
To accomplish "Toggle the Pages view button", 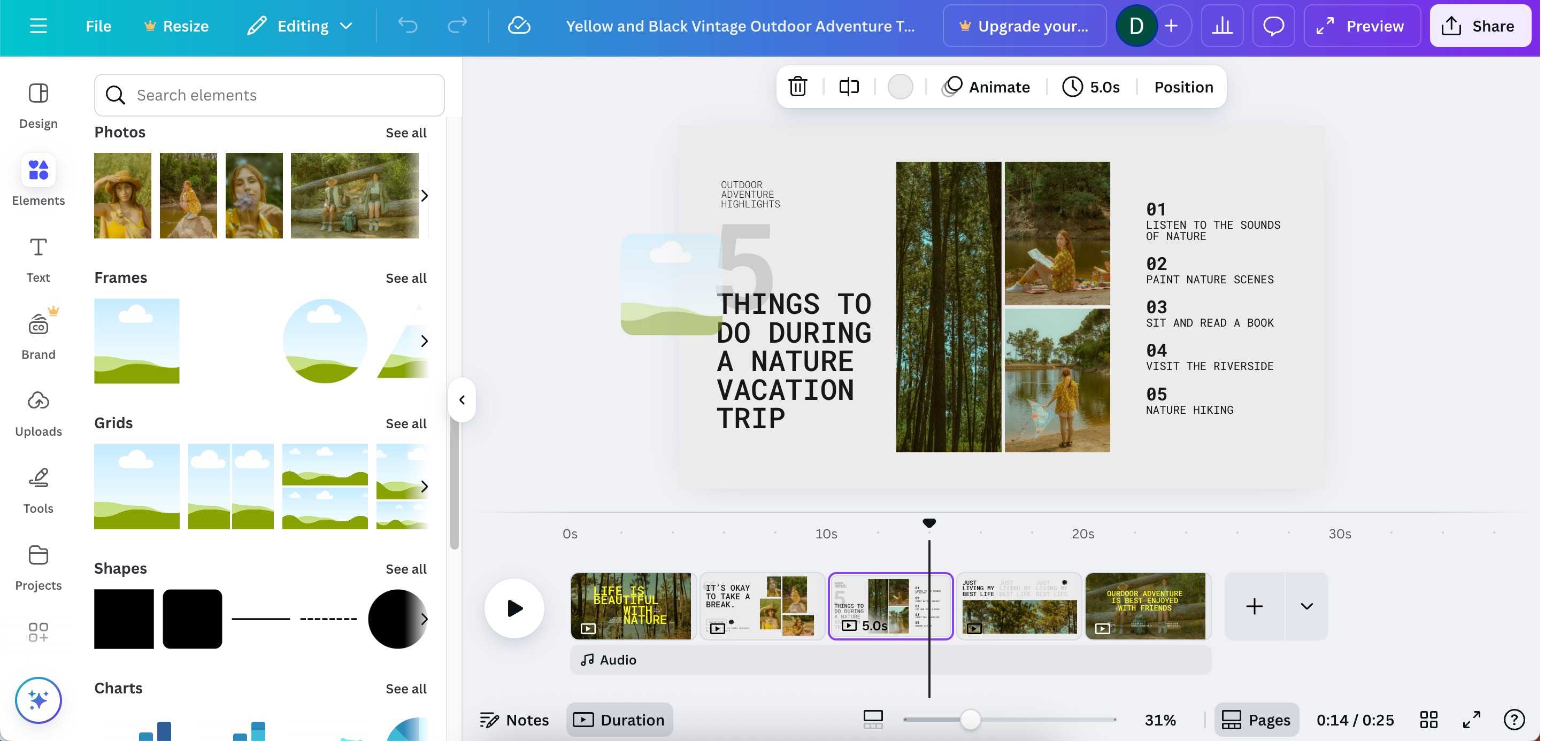I will 1256,720.
